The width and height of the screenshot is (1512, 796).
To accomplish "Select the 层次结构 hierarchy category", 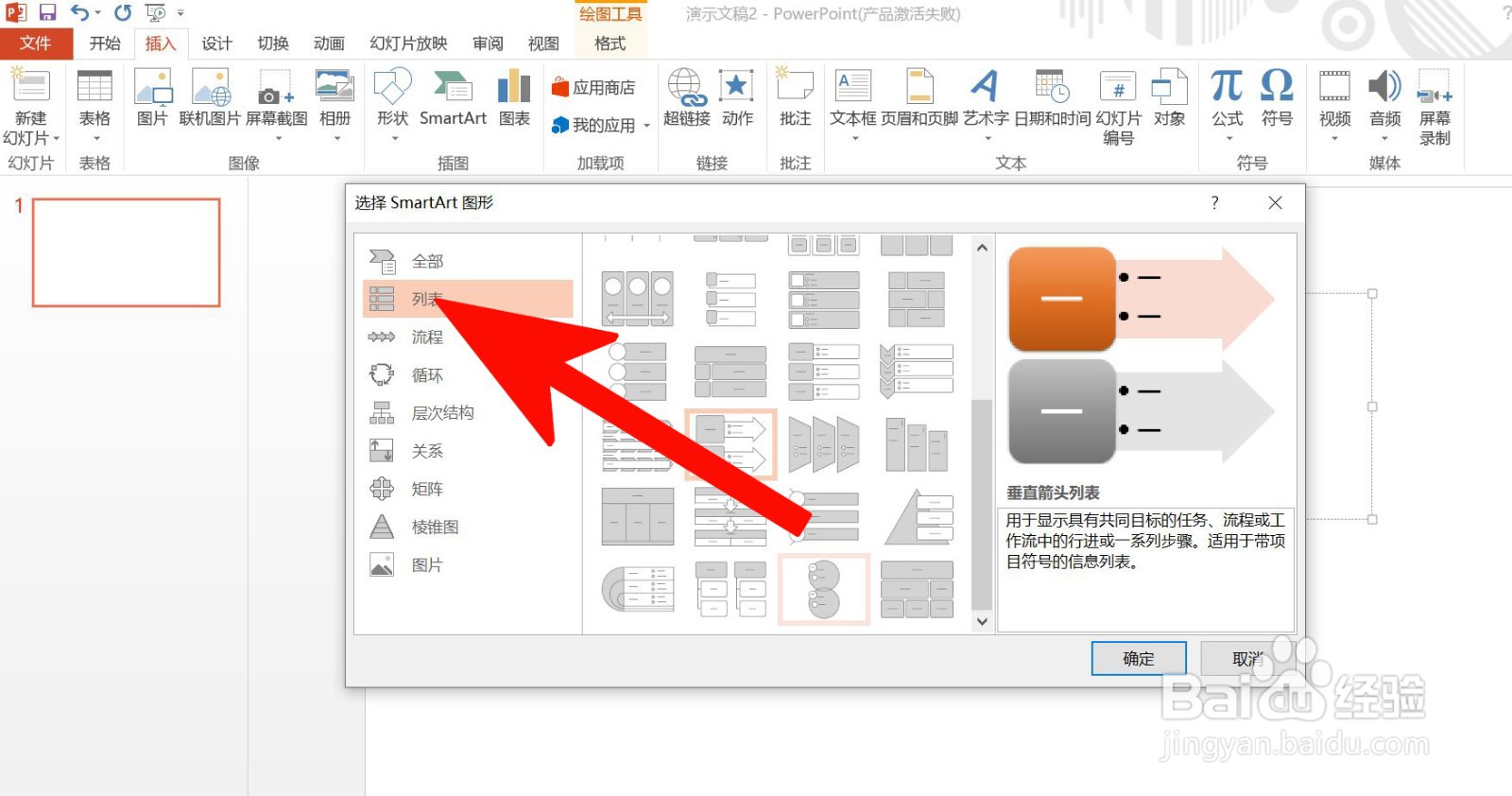I will 469,413.
